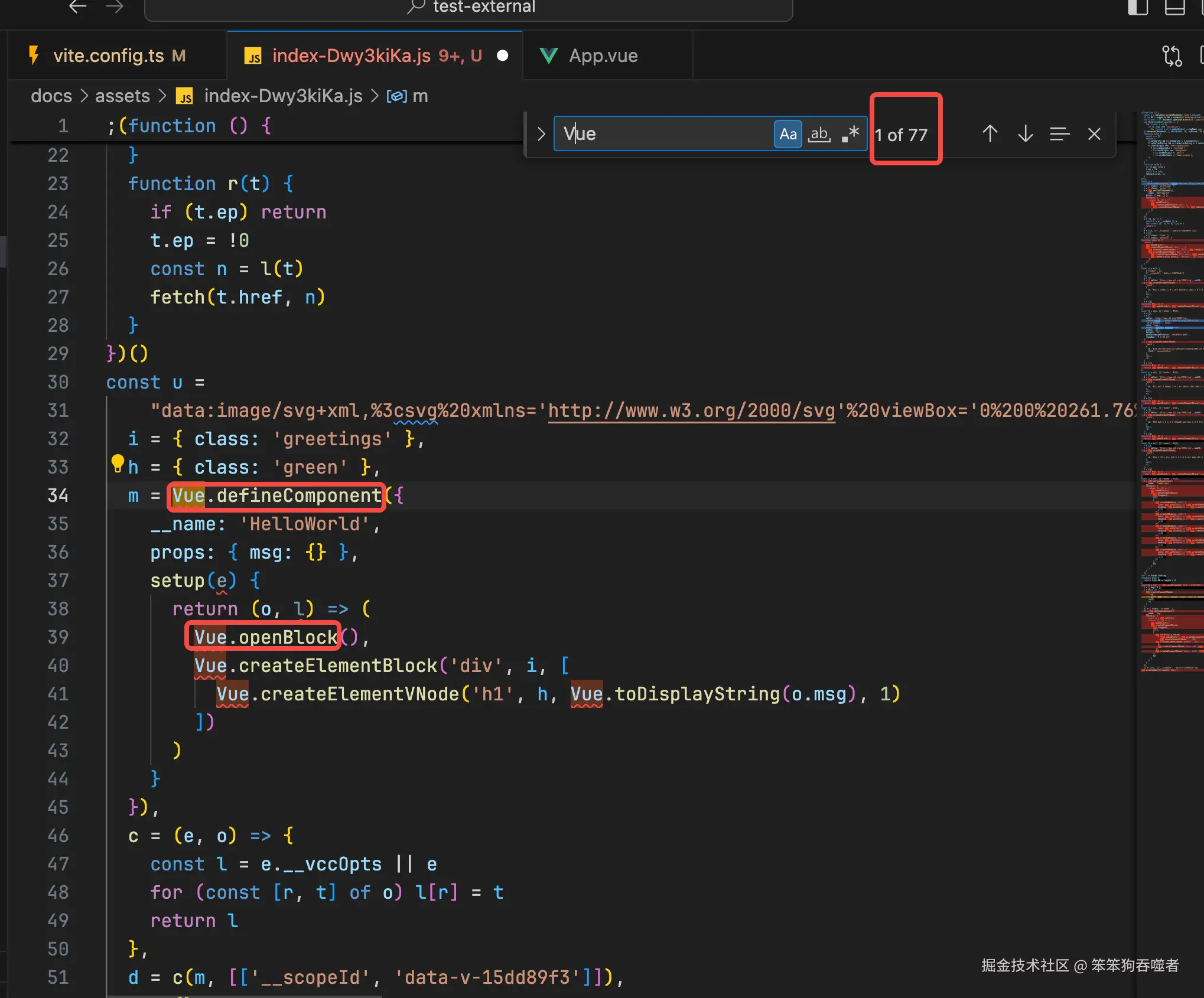This screenshot has width=1204, height=998.
Task: Toggle Use Regular Expression option
Action: (x=851, y=134)
